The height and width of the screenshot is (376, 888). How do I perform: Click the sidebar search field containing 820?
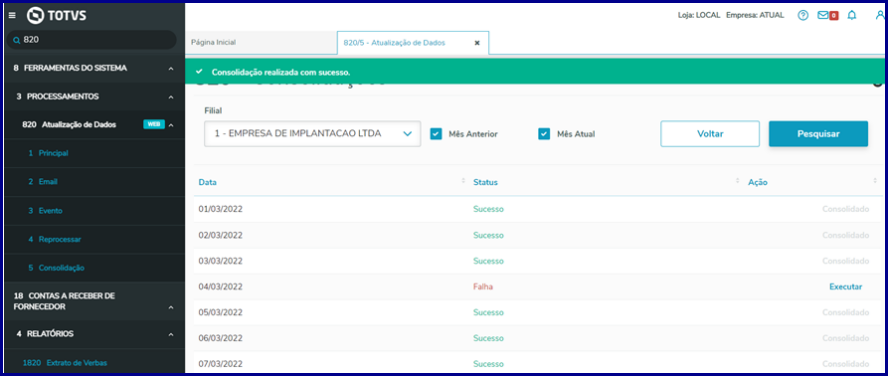coord(92,40)
